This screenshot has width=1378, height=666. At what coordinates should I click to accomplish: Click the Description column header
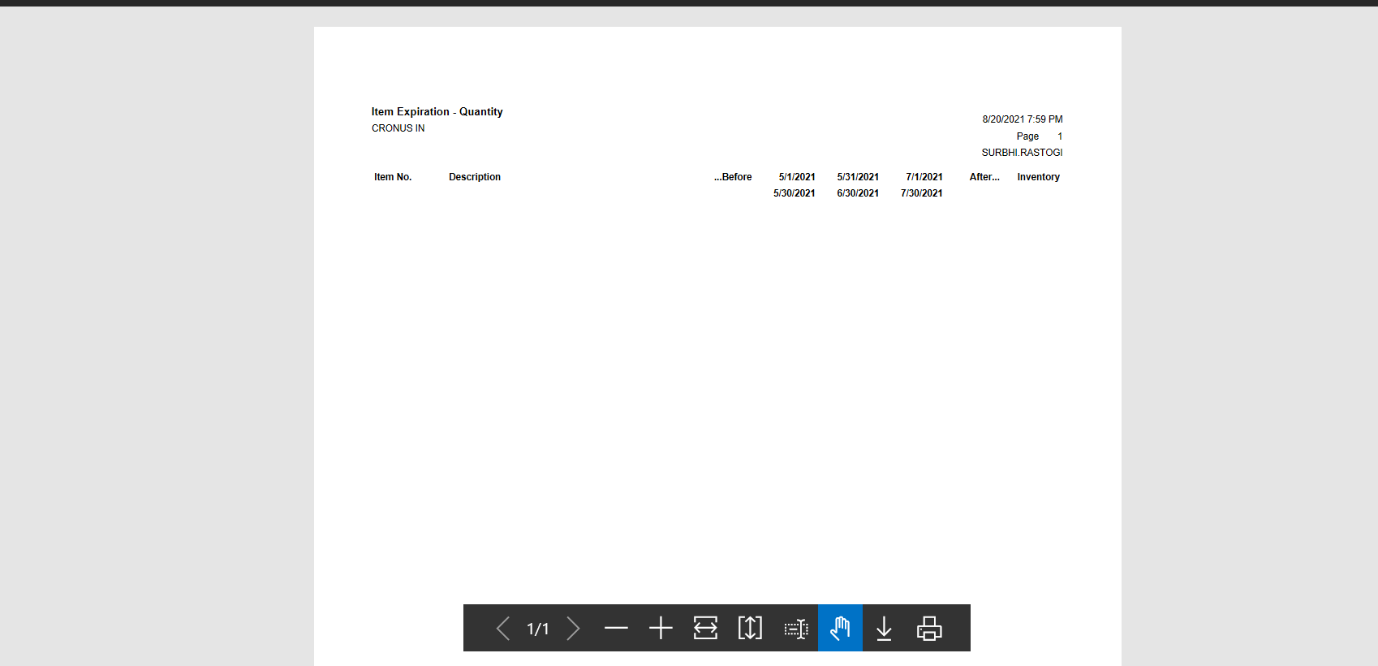(x=474, y=176)
